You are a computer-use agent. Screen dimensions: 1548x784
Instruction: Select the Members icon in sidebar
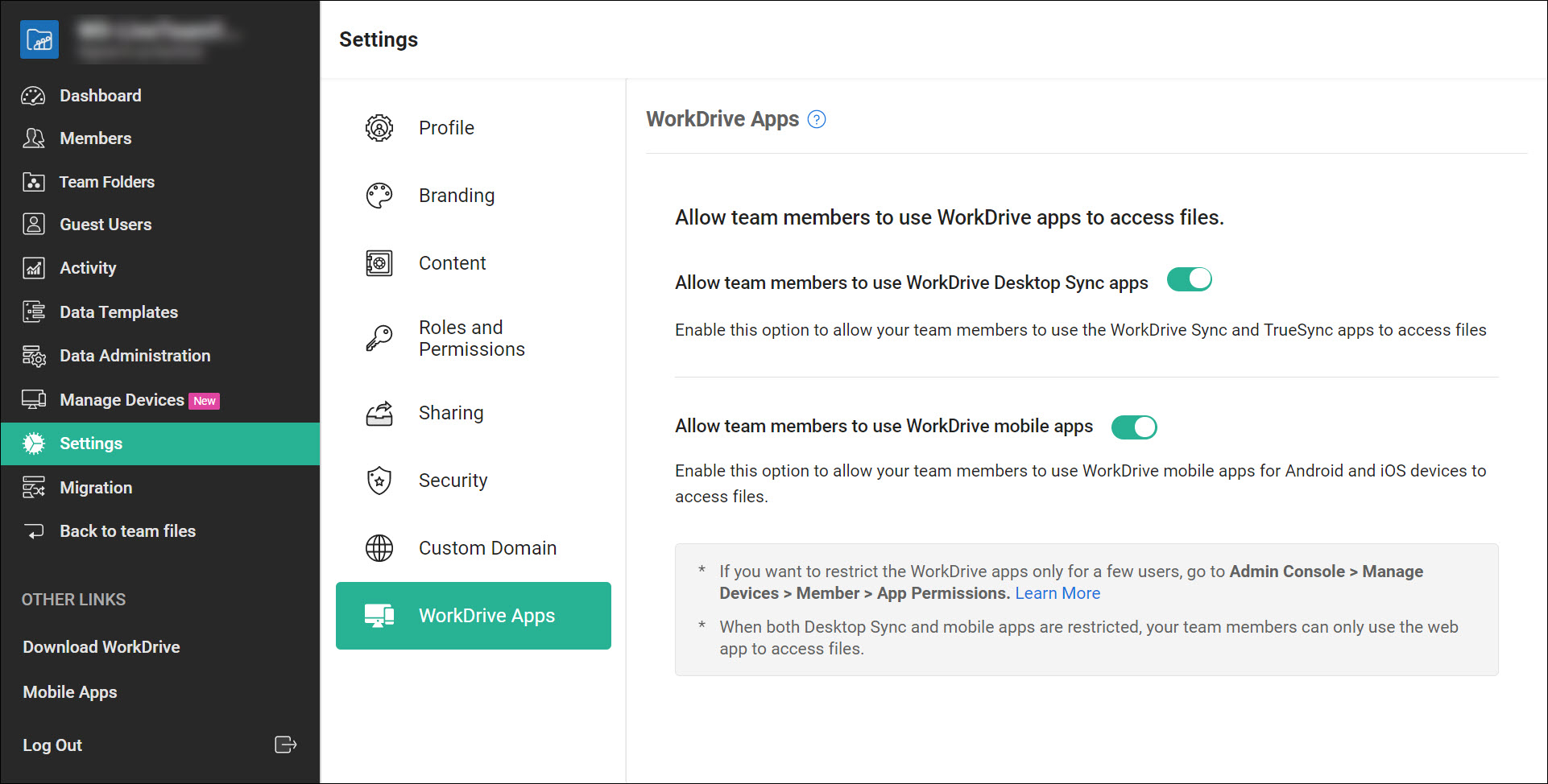coord(33,138)
